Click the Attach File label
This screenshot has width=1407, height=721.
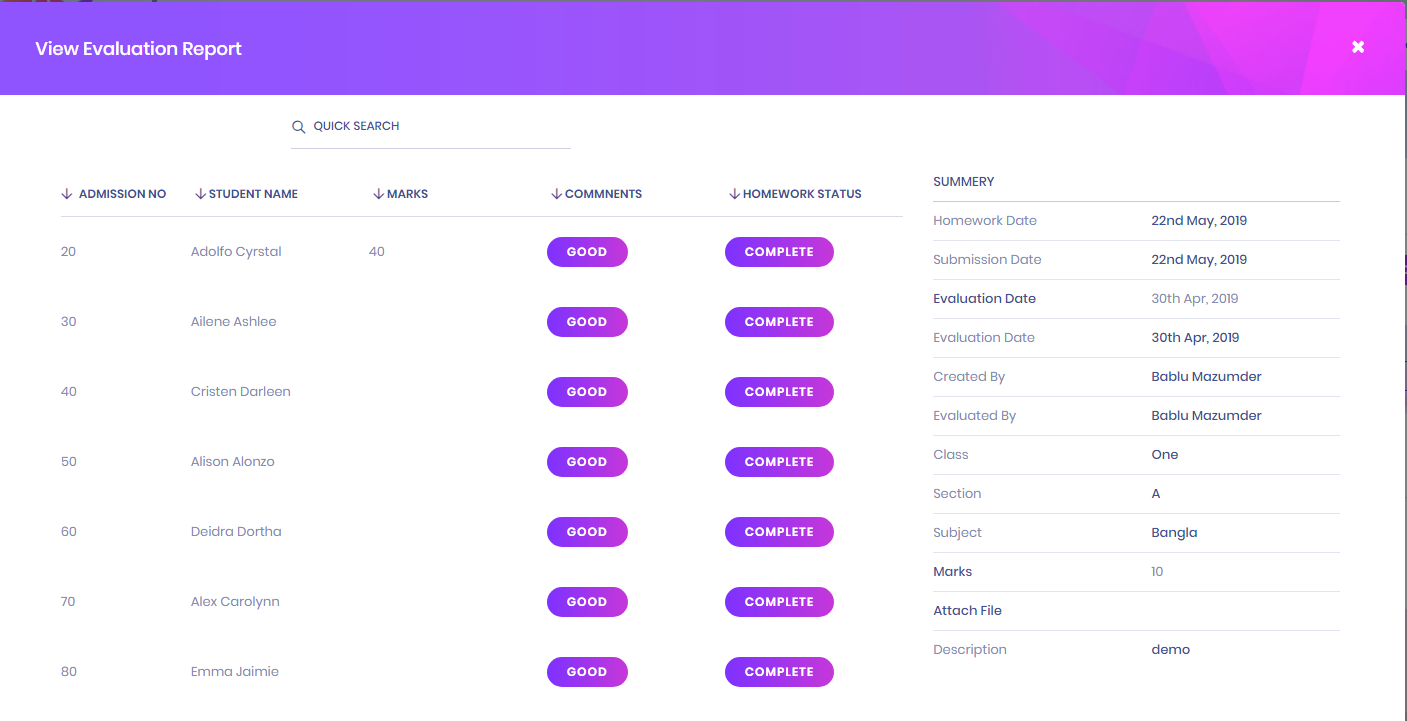point(967,611)
